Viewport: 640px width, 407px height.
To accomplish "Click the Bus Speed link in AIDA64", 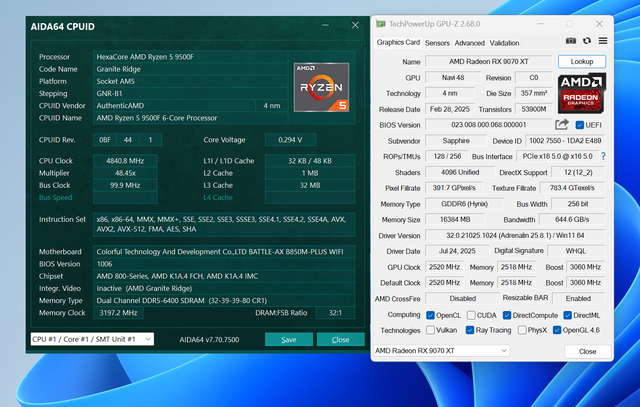I will pyautogui.click(x=56, y=198).
